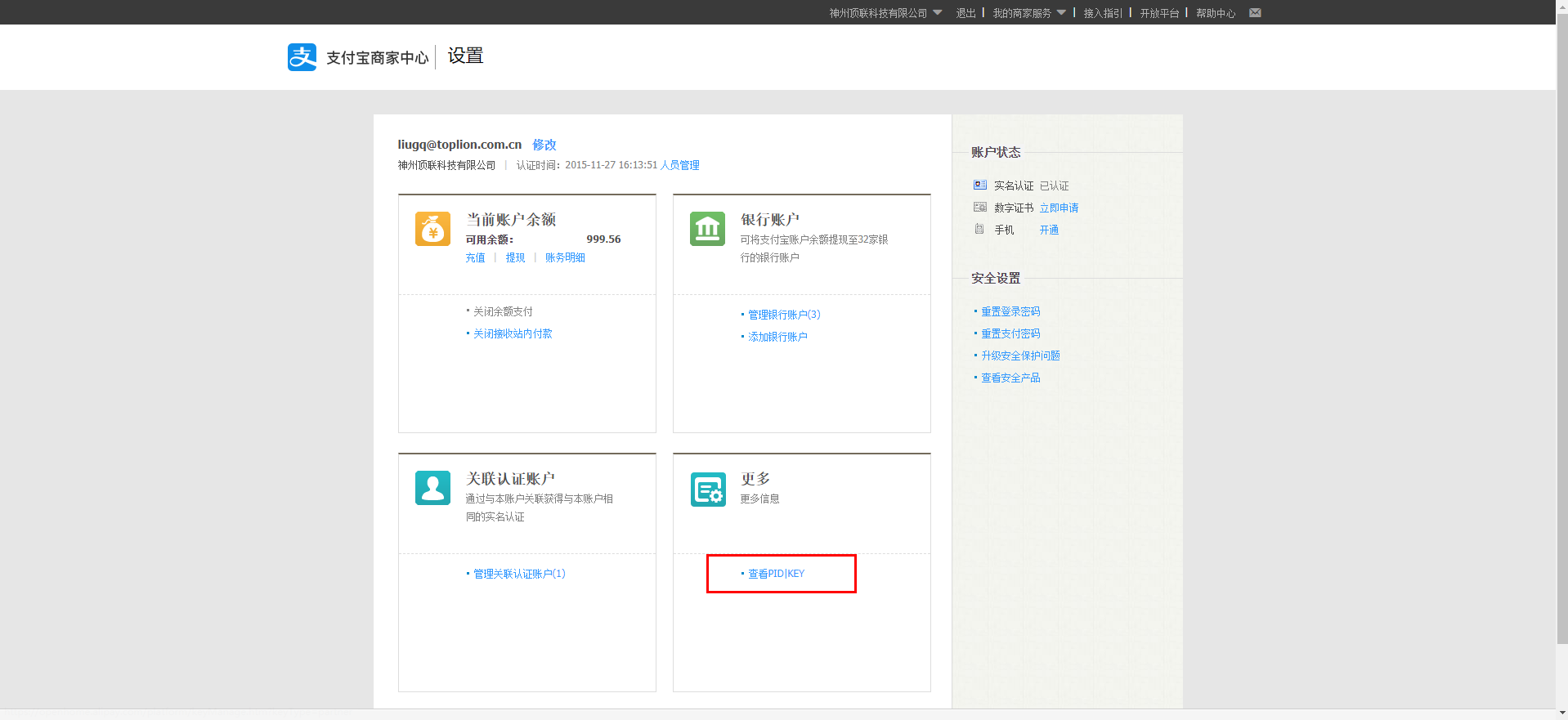Click 查看PID|KEY link
Viewport: 1568px width, 720px height.
coord(776,574)
